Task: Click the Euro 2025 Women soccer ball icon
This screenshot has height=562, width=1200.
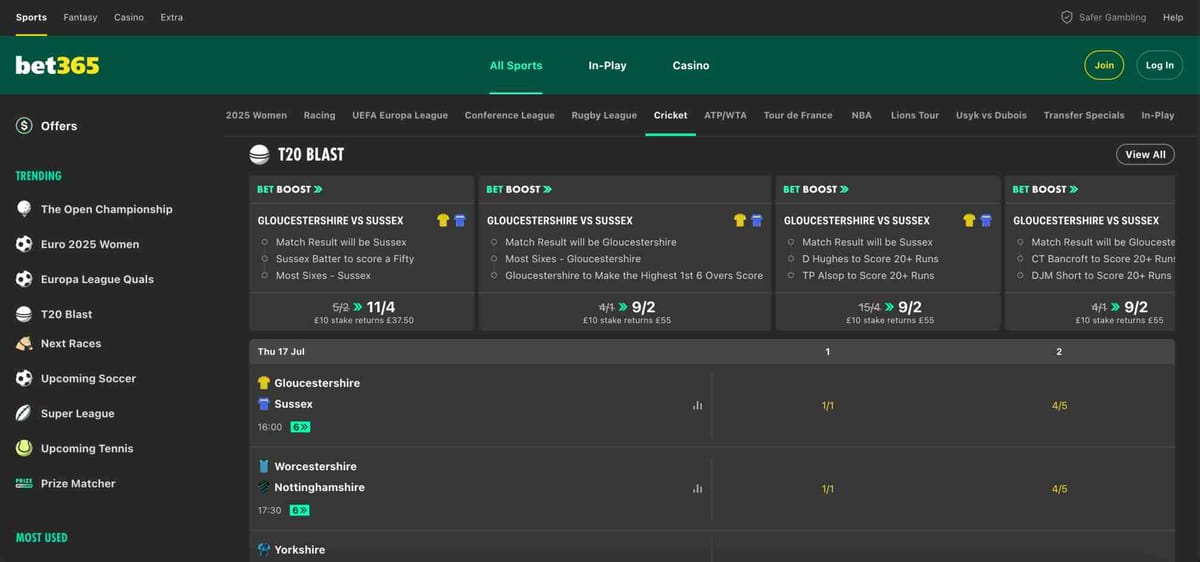Action: [24, 244]
